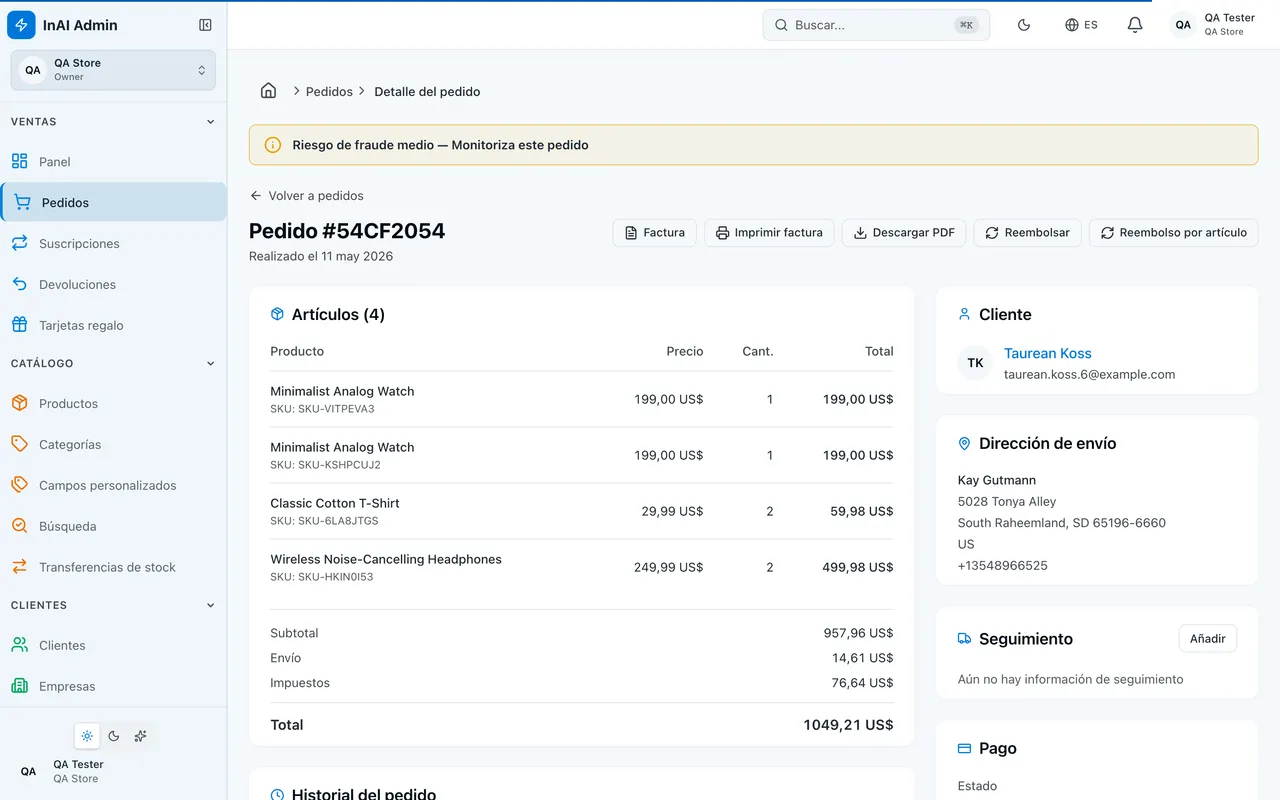Click the Tarjetas regalo gift icon
Image resolution: width=1280 pixels, height=800 pixels.
19,325
